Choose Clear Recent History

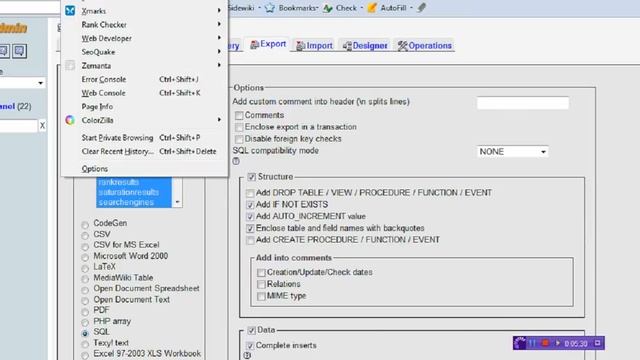click(x=144, y=151)
